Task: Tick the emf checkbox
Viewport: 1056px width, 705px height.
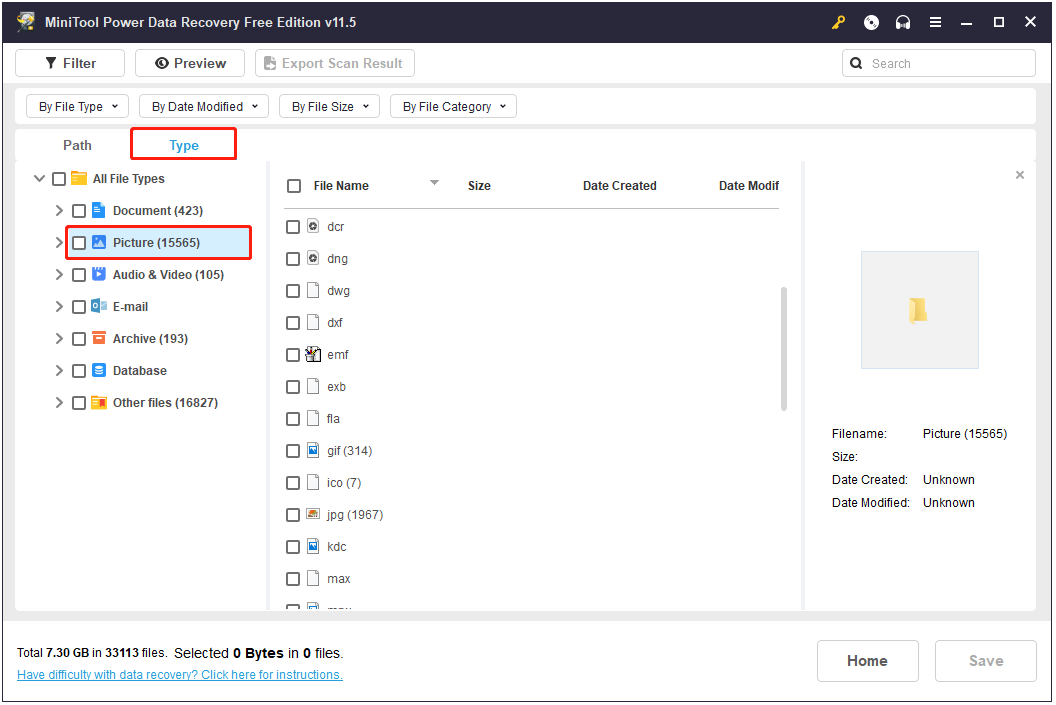Action: point(293,355)
